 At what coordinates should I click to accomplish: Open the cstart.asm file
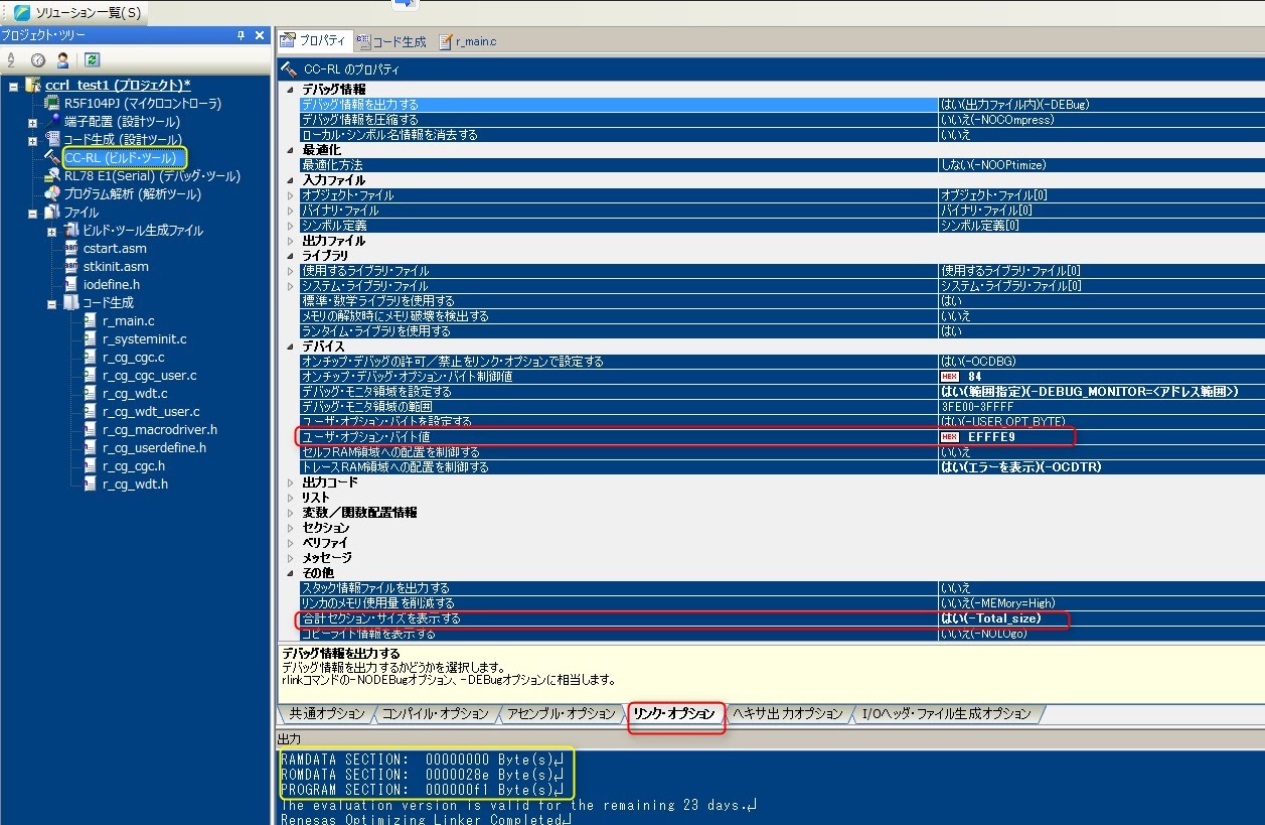point(115,248)
